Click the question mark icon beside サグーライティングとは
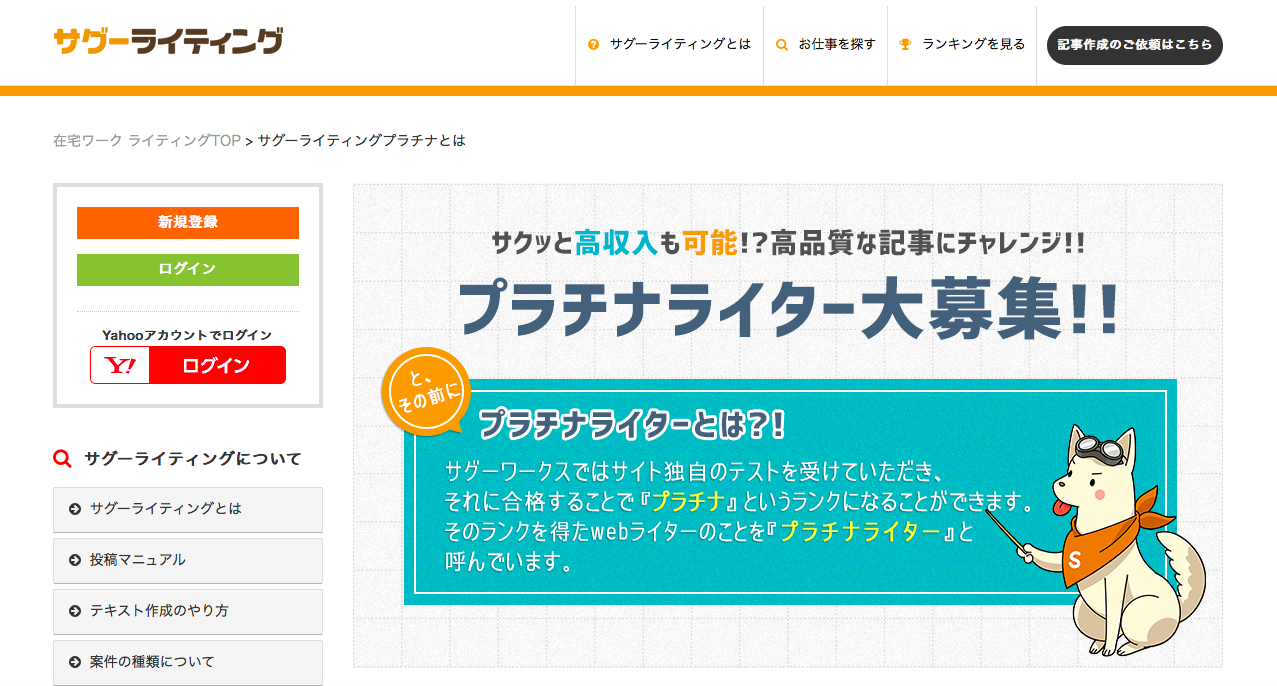 point(593,45)
